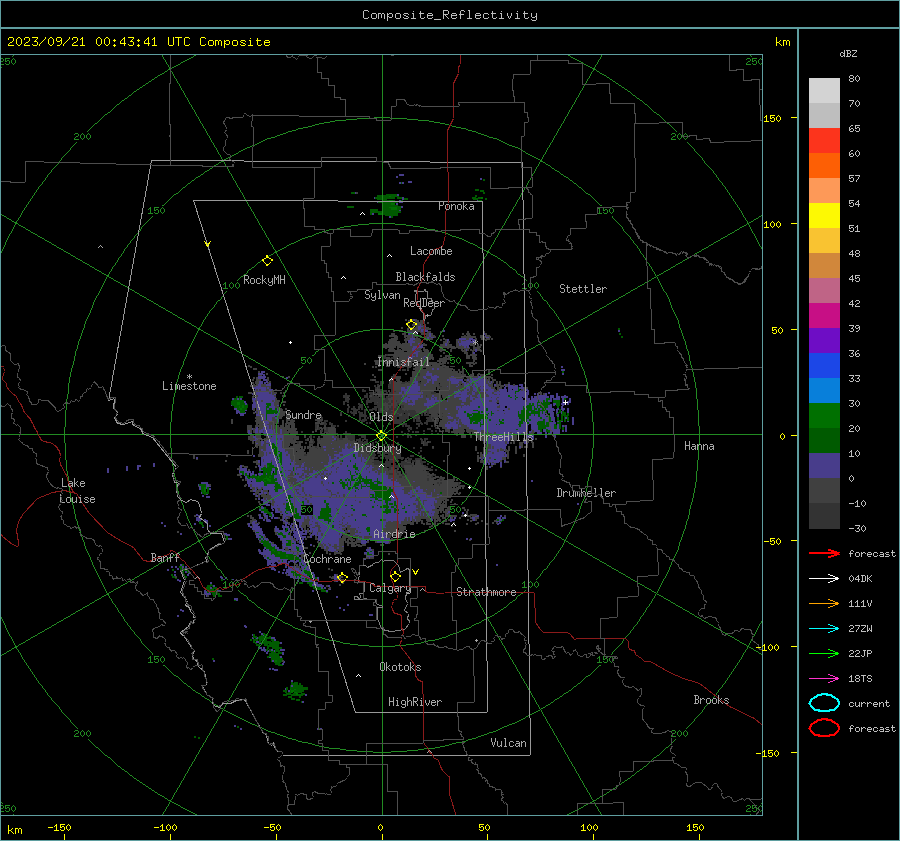Select the red 65 dBZ color swatch
Image resolution: width=900 pixels, height=841 pixels.
point(824,140)
